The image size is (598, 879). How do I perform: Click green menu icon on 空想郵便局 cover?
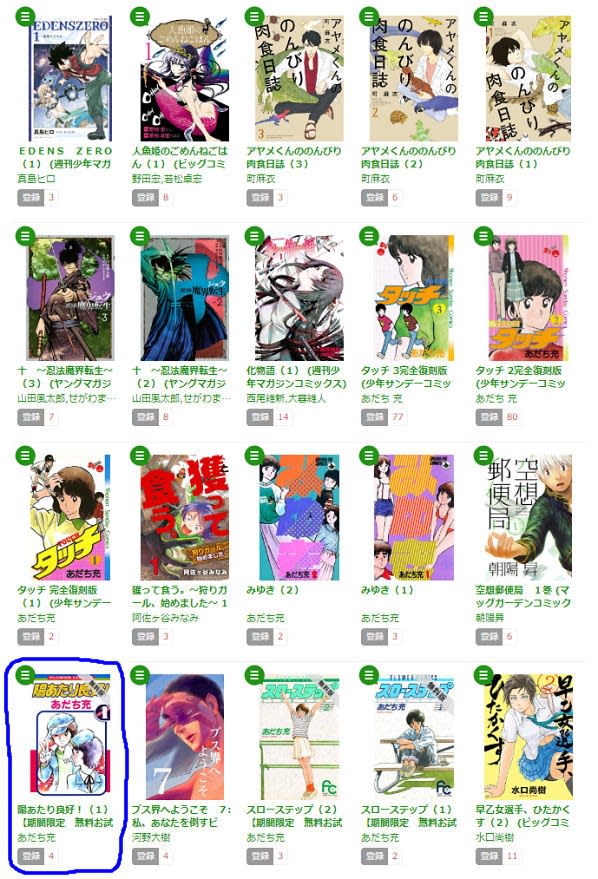[x=483, y=456]
